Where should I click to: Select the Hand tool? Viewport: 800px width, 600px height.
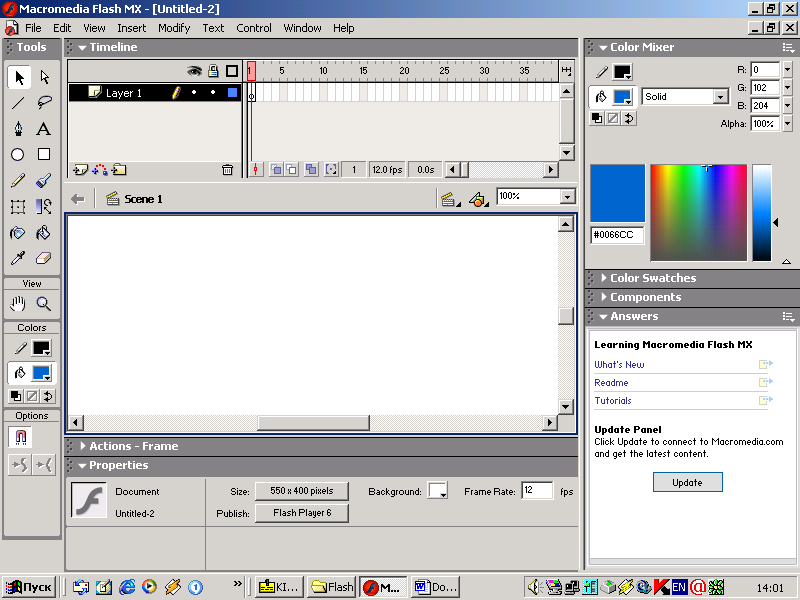(x=18, y=304)
